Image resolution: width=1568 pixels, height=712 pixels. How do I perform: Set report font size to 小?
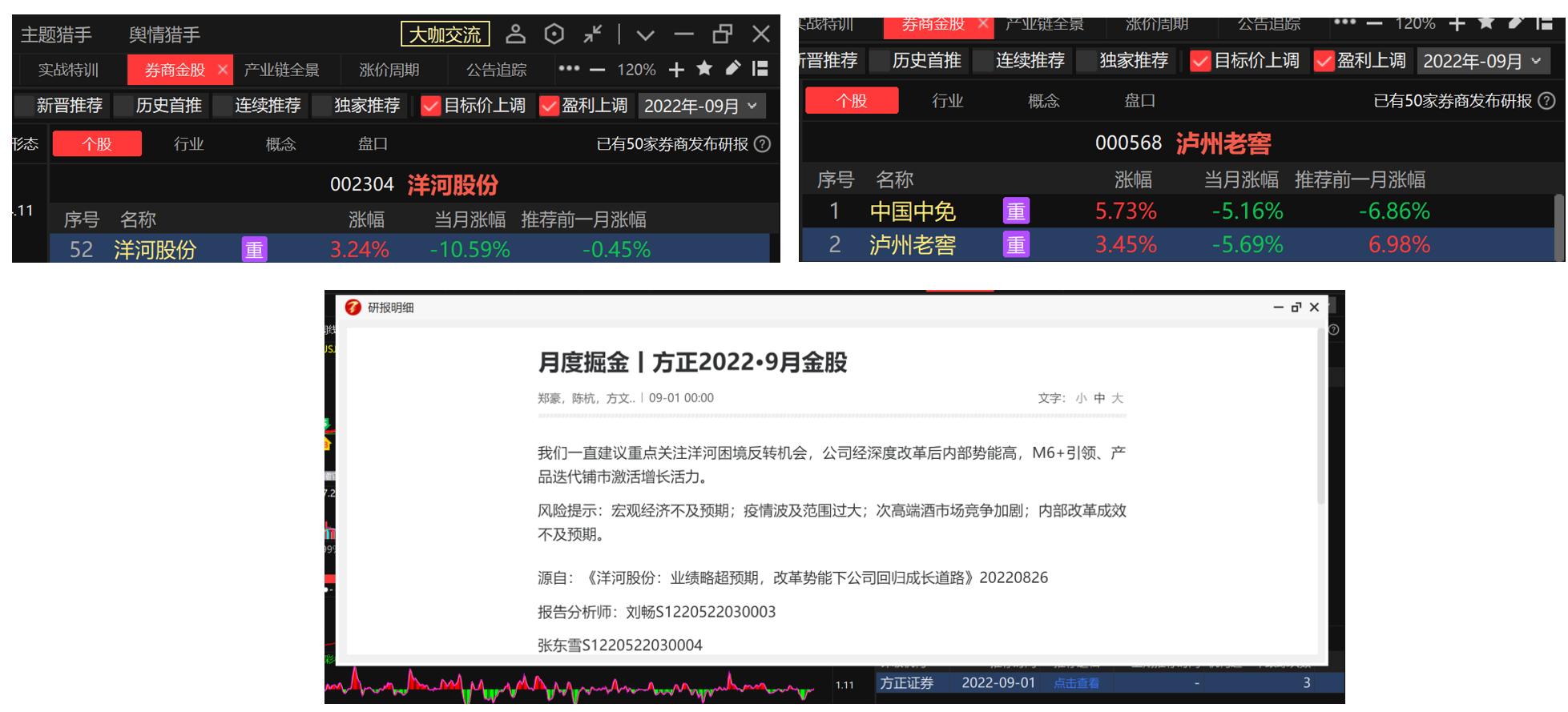tap(1082, 398)
